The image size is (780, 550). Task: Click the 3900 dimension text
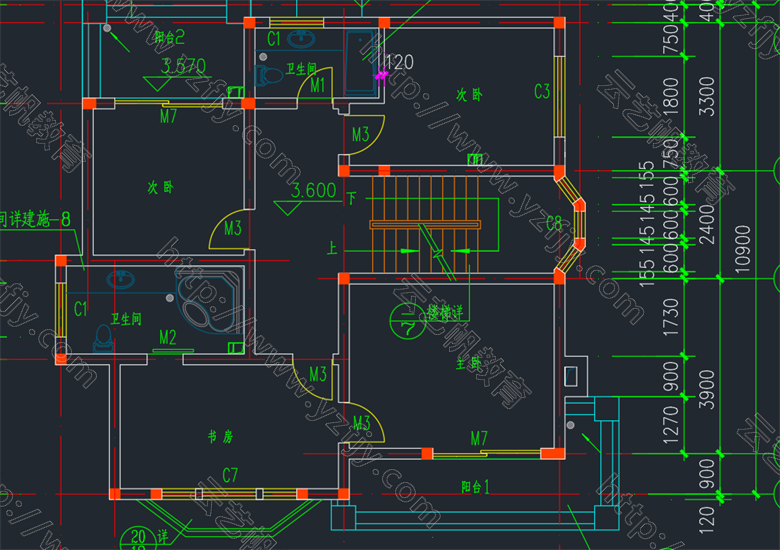pyautogui.click(x=706, y=389)
